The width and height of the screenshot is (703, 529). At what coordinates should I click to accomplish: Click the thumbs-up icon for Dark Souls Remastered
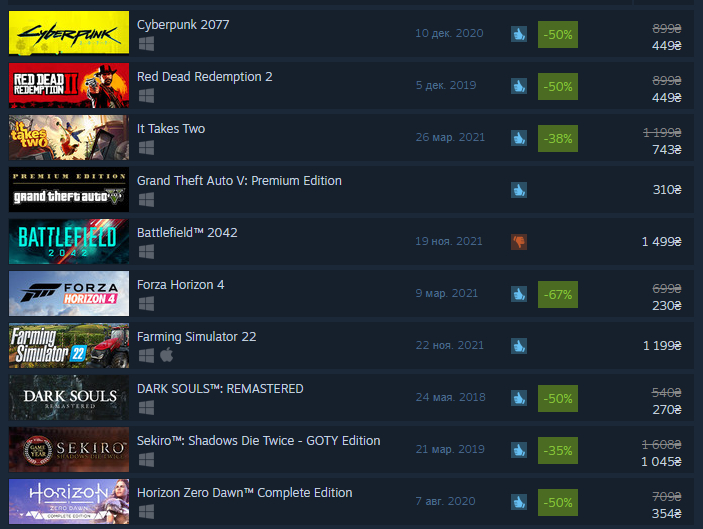coord(519,398)
